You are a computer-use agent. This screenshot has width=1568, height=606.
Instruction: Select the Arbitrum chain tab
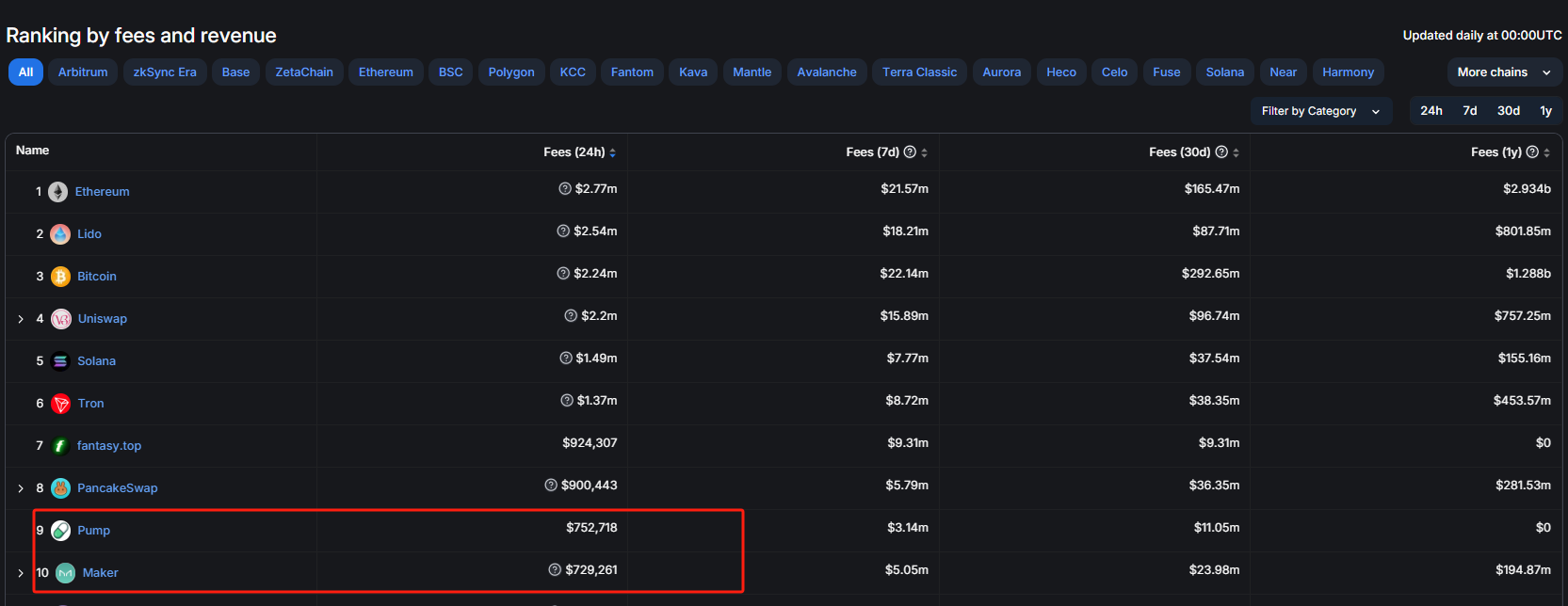pyautogui.click(x=83, y=72)
